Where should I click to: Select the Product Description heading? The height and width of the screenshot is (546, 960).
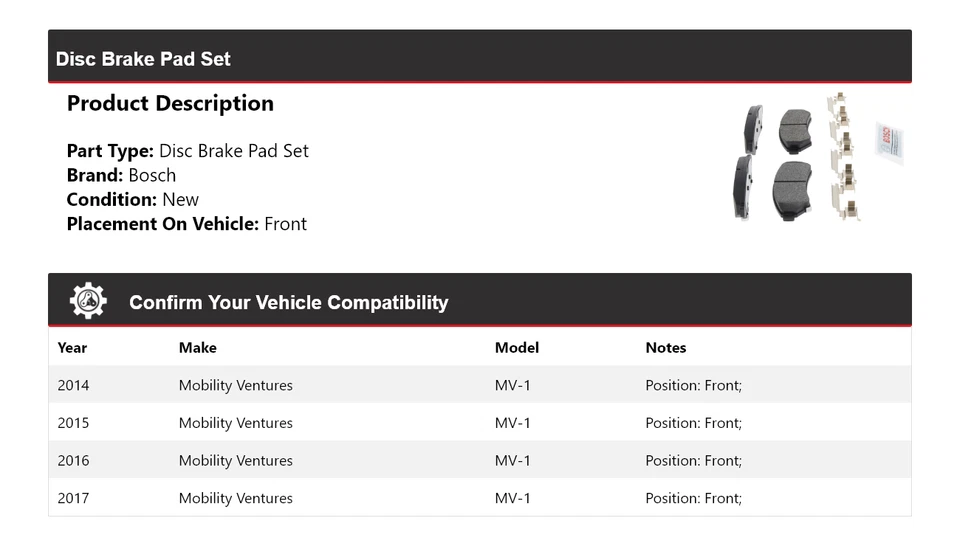pyautogui.click(x=170, y=104)
